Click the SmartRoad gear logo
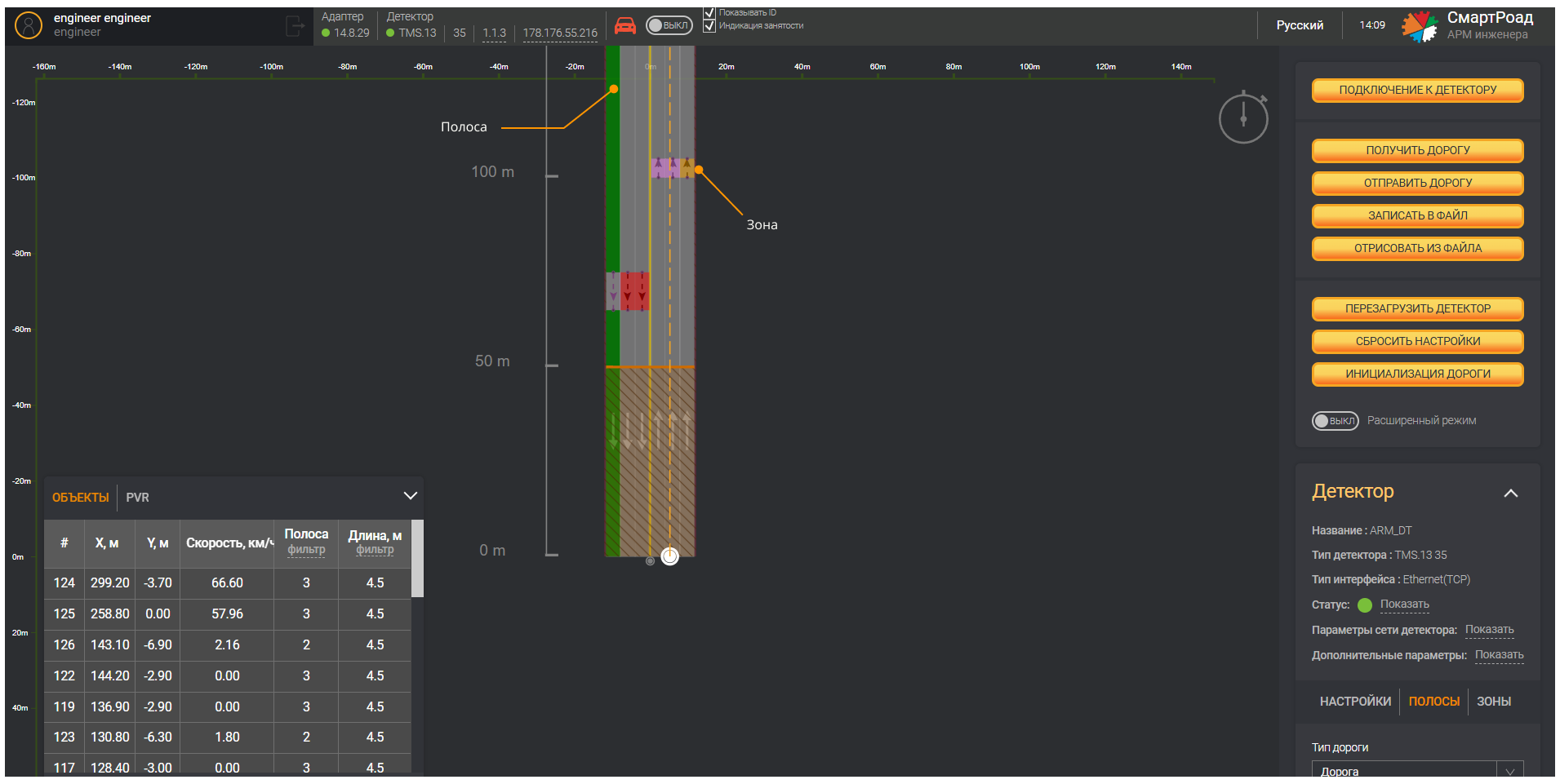Viewport: 1560px width, 784px height. (x=1420, y=26)
